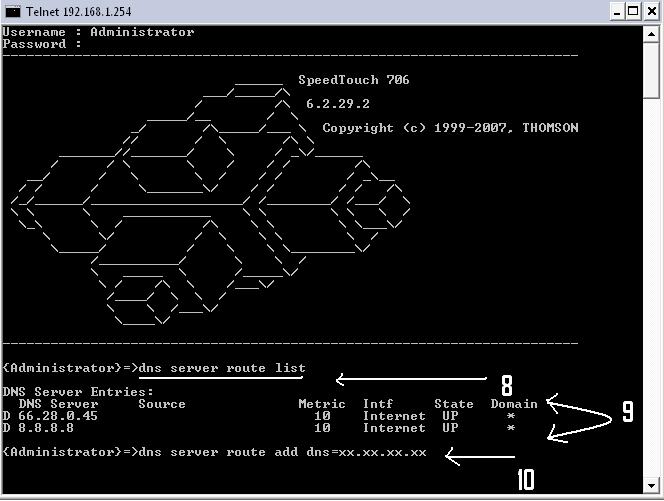Viewport: 664px width, 501px height.
Task: Click the scrollbar down arrow
Action: click(654, 490)
